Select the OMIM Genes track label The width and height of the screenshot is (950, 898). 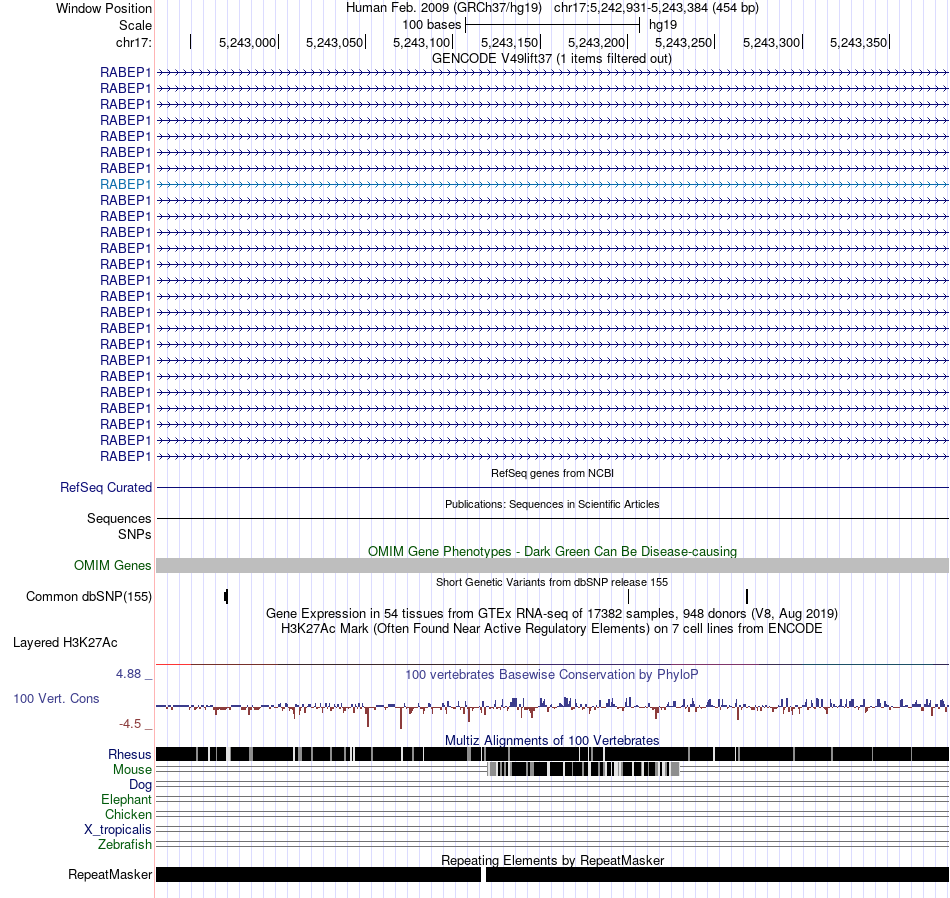(x=113, y=565)
